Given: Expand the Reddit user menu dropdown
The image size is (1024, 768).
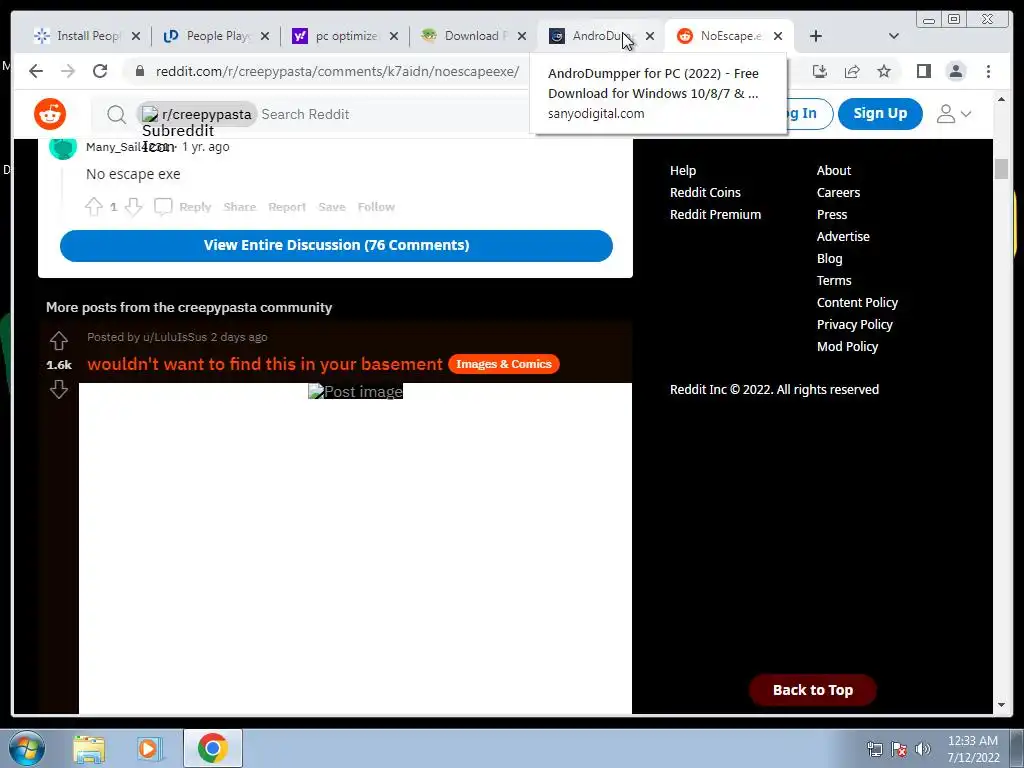Looking at the screenshot, I should (954, 114).
